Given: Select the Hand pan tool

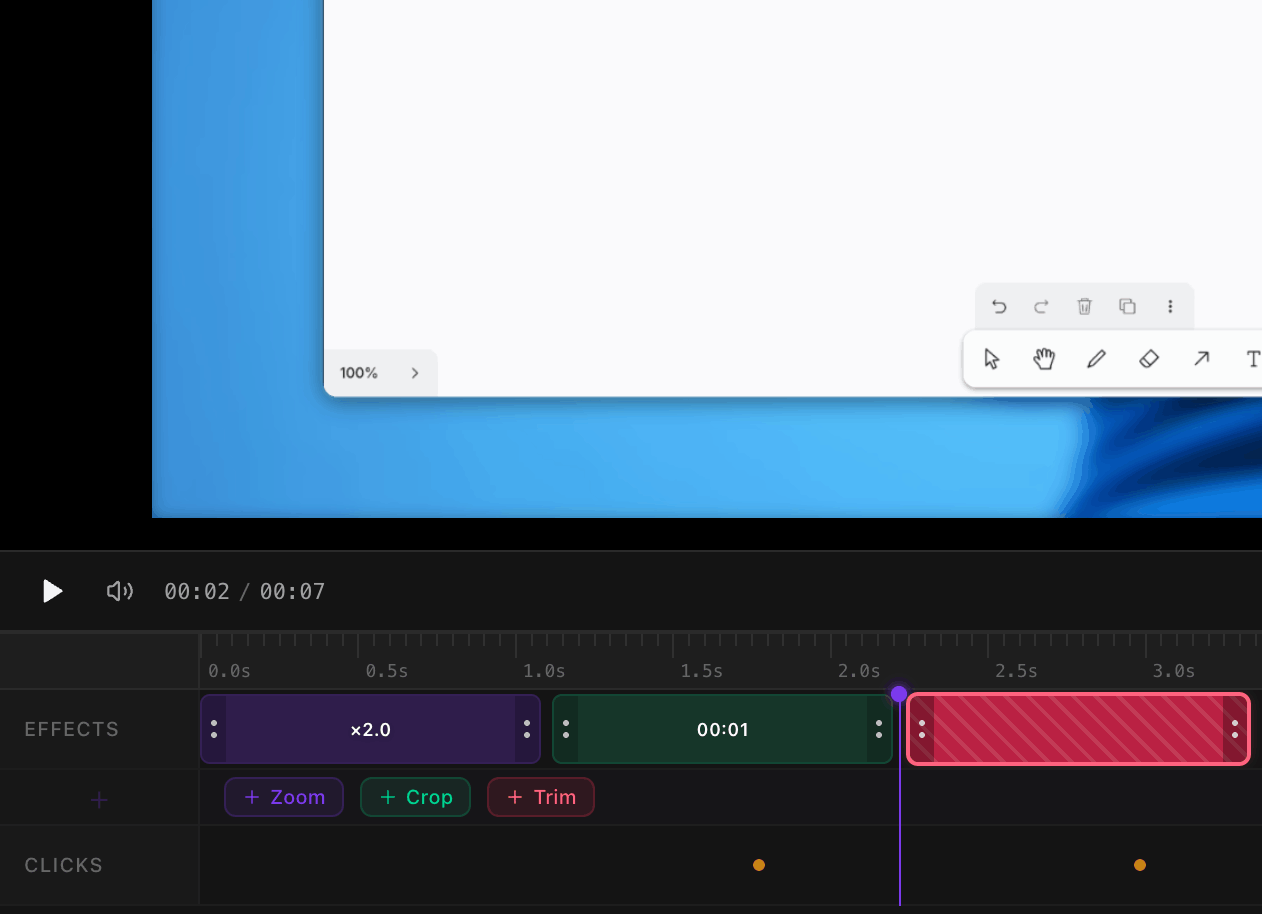Looking at the screenshot, I should coord(1044,358).
